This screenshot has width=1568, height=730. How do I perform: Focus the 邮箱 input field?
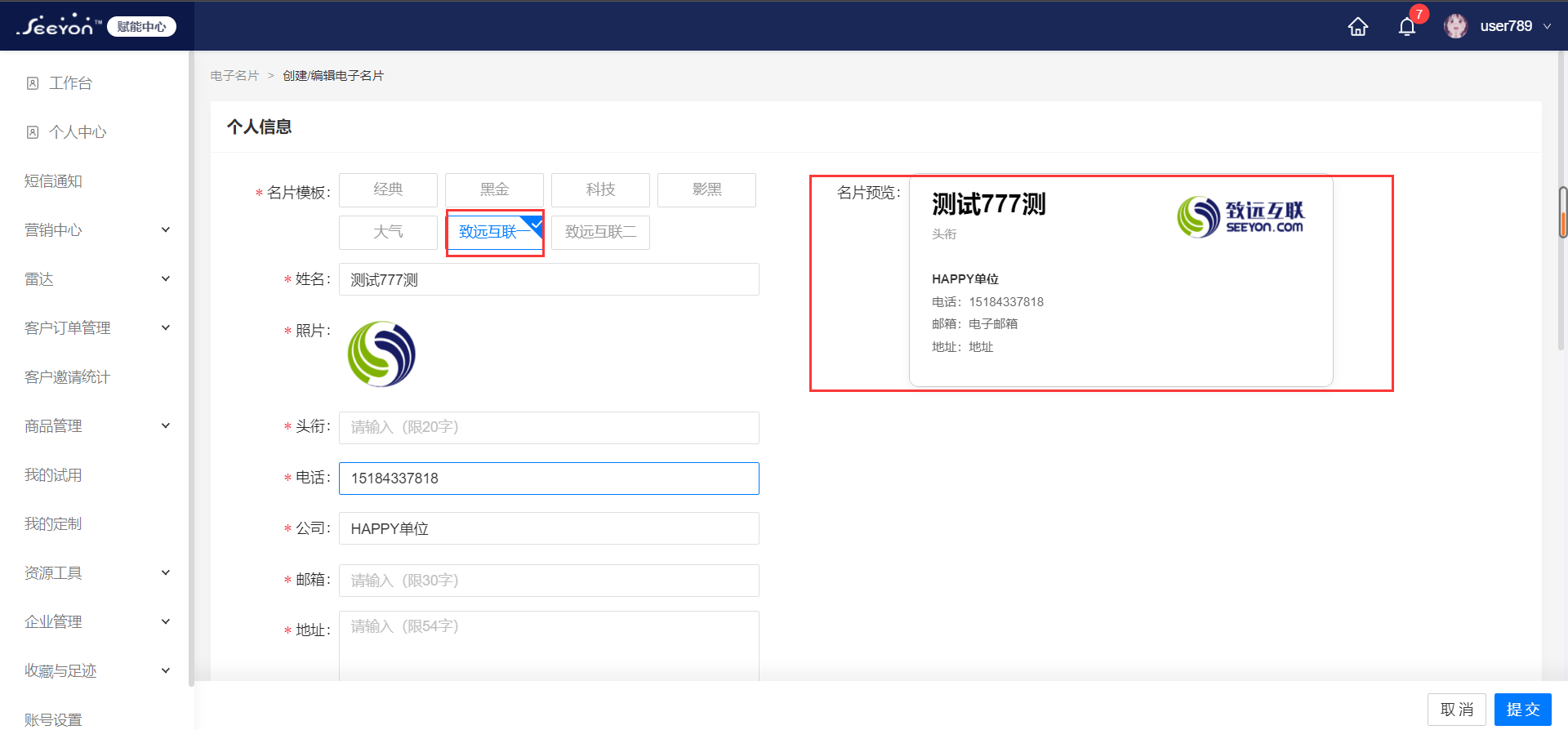click(x=549, y=581)
